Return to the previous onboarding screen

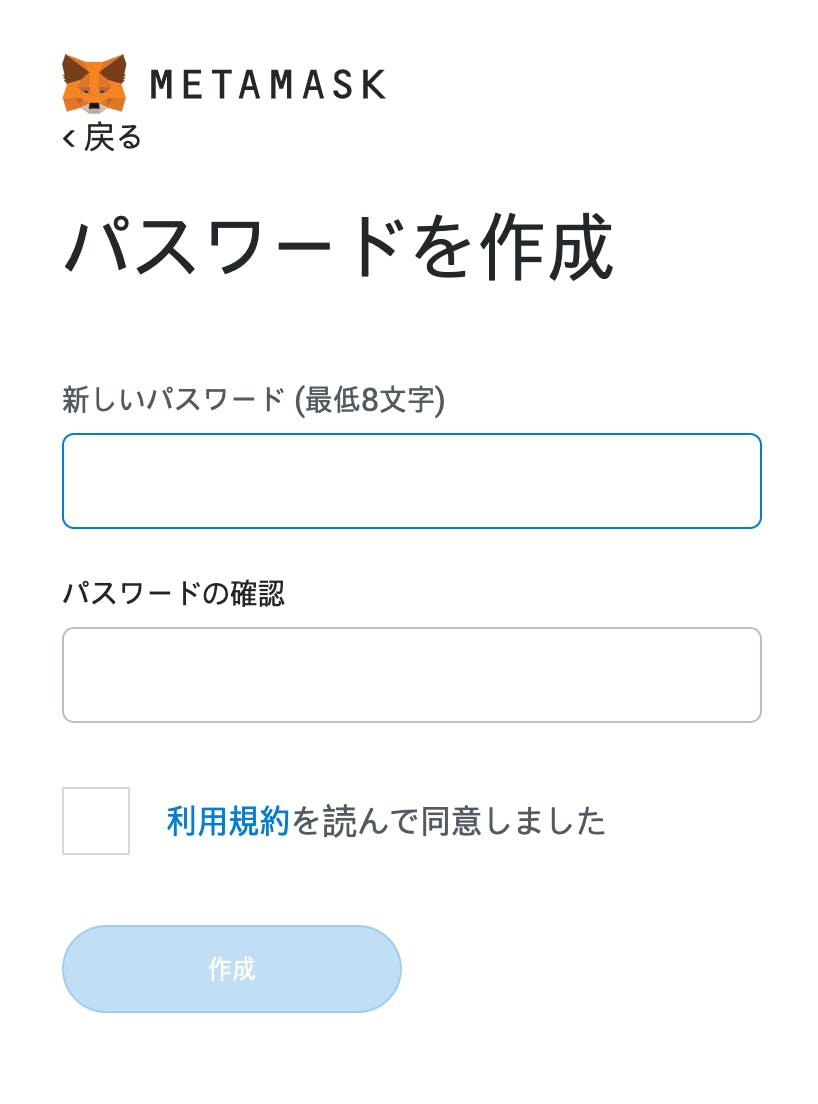coord(102,138)
